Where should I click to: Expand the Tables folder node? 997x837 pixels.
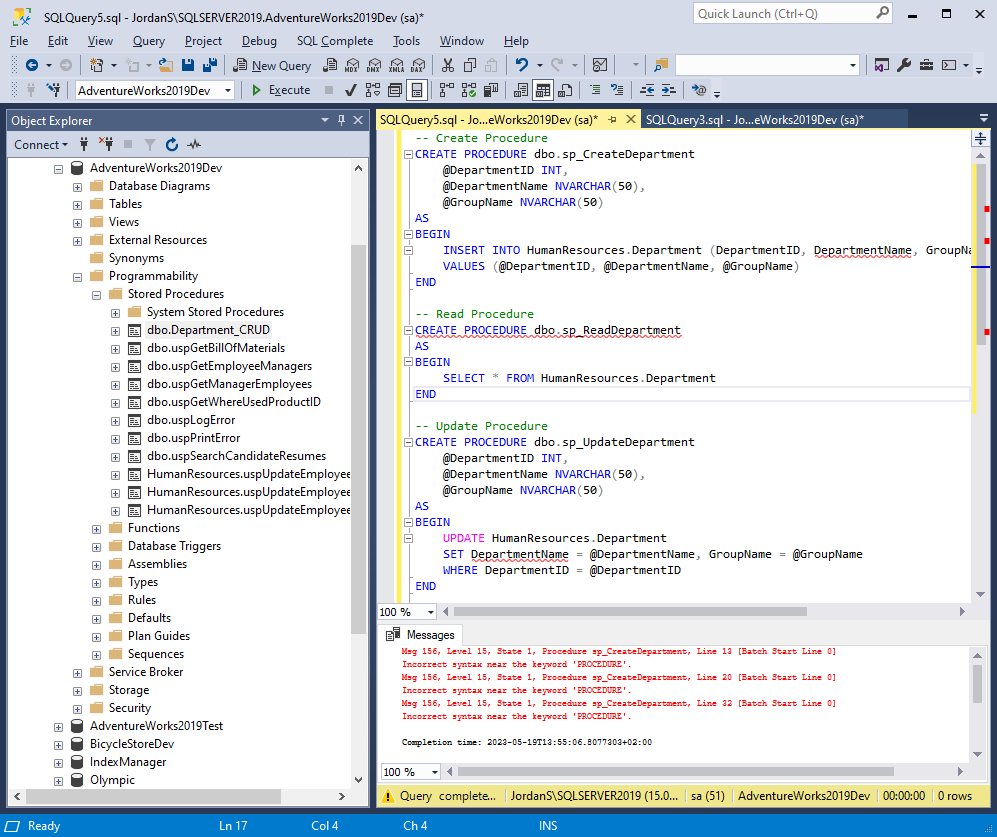[78, 205]
